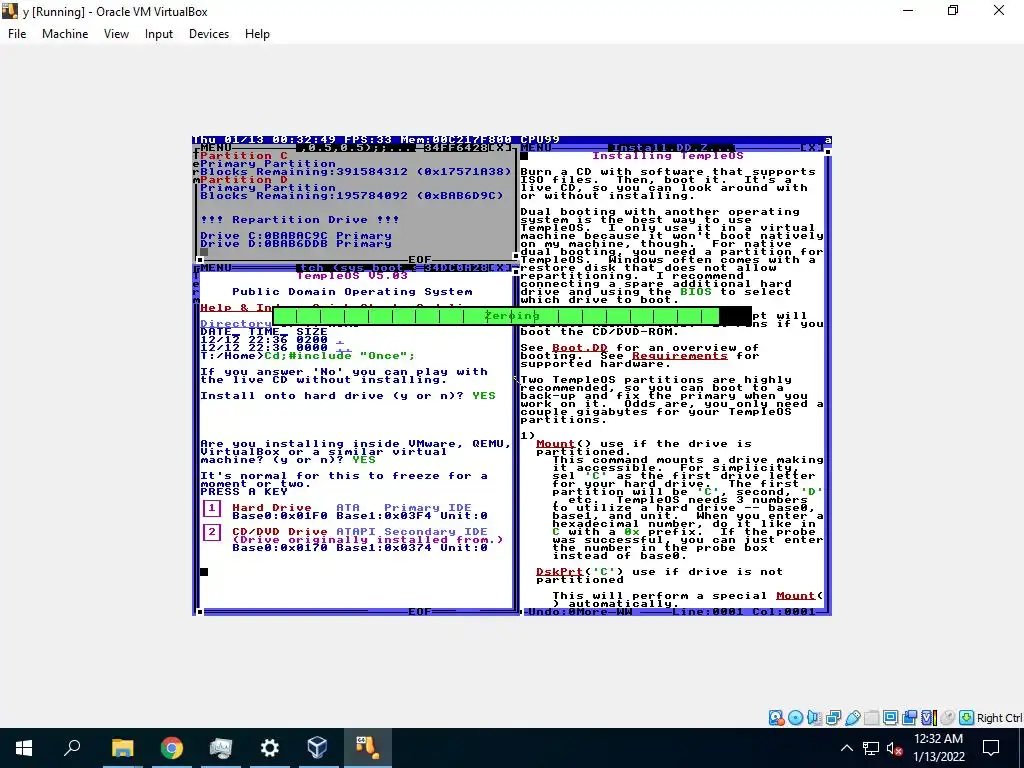Open the View menu
Image resolution: width=1024 pixels, height=768 pixels.
coord(116,34)
